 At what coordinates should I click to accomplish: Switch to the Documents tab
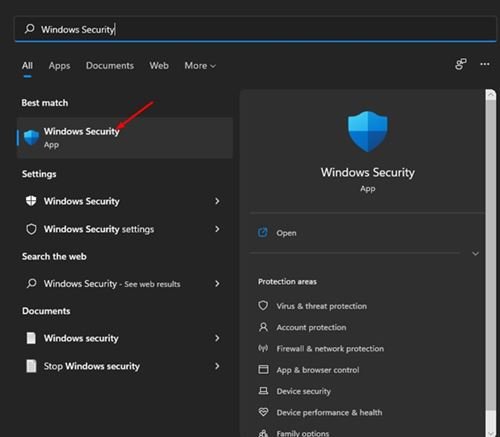(x=110, y=66)
